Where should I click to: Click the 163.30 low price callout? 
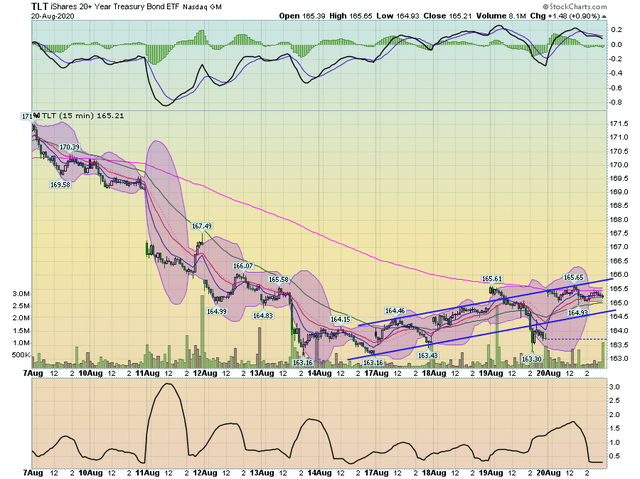[531, 359]
